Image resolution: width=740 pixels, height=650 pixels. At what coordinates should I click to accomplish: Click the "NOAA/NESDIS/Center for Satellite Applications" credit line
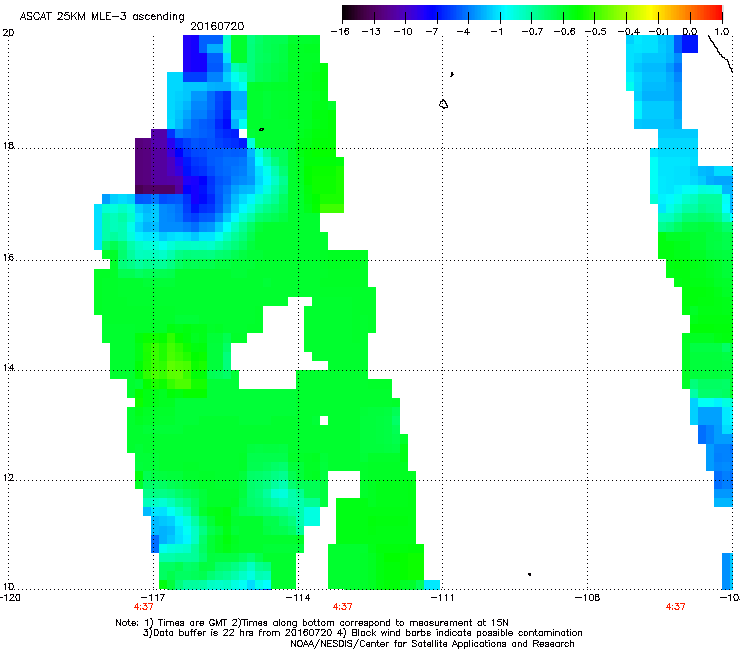(x=432, y=644)
